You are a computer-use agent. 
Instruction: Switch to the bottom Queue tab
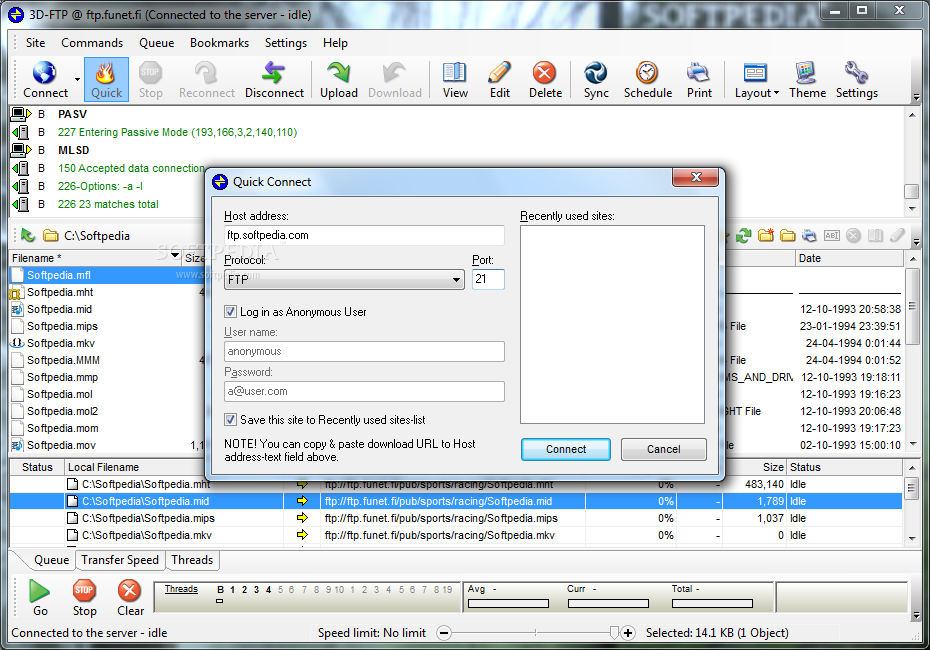[51, 560]
